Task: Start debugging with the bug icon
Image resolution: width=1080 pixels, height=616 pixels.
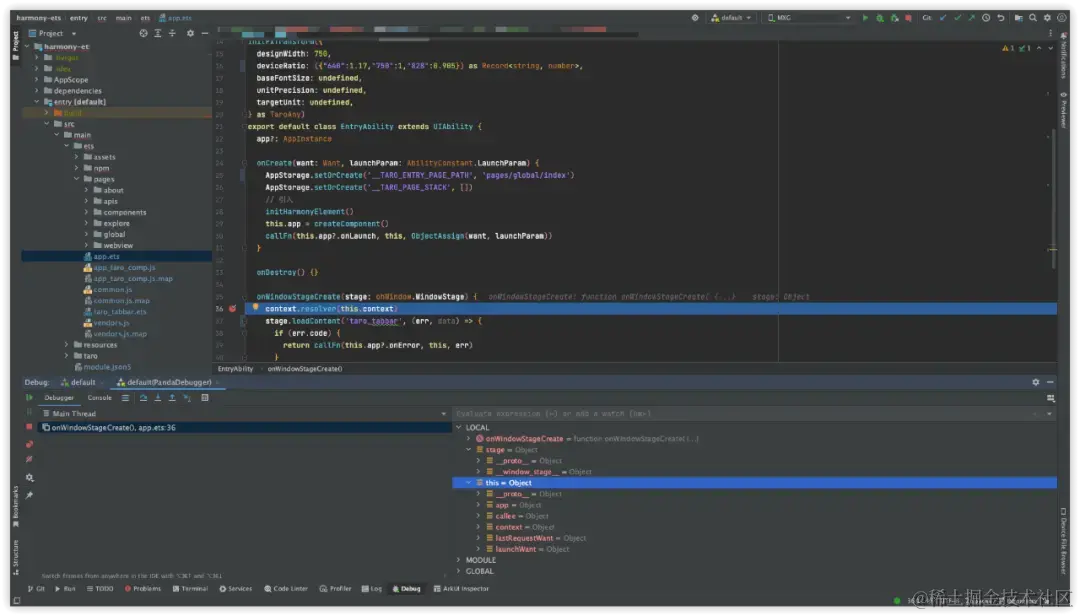Action: [x=880, y=18]
